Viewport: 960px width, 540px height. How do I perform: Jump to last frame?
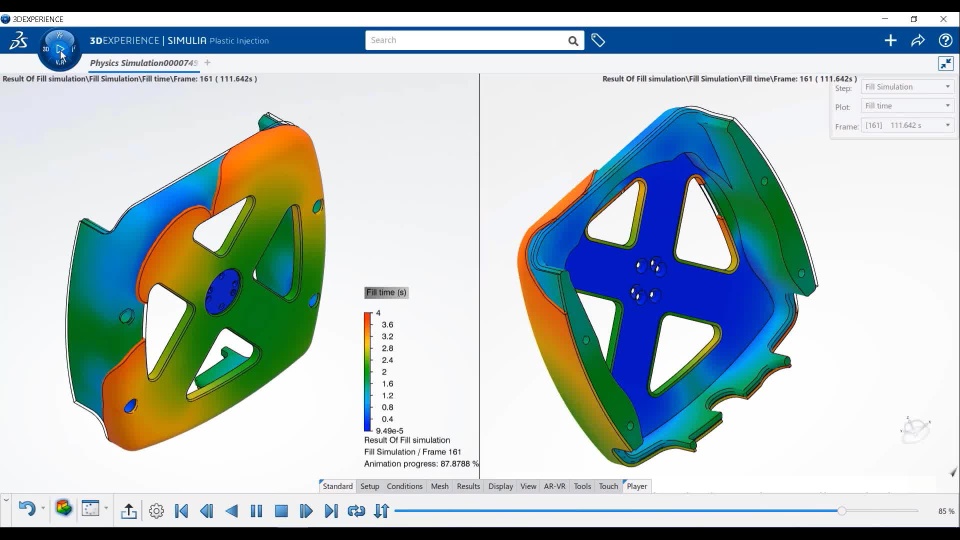pyautogui.click(x=331, y=511)
